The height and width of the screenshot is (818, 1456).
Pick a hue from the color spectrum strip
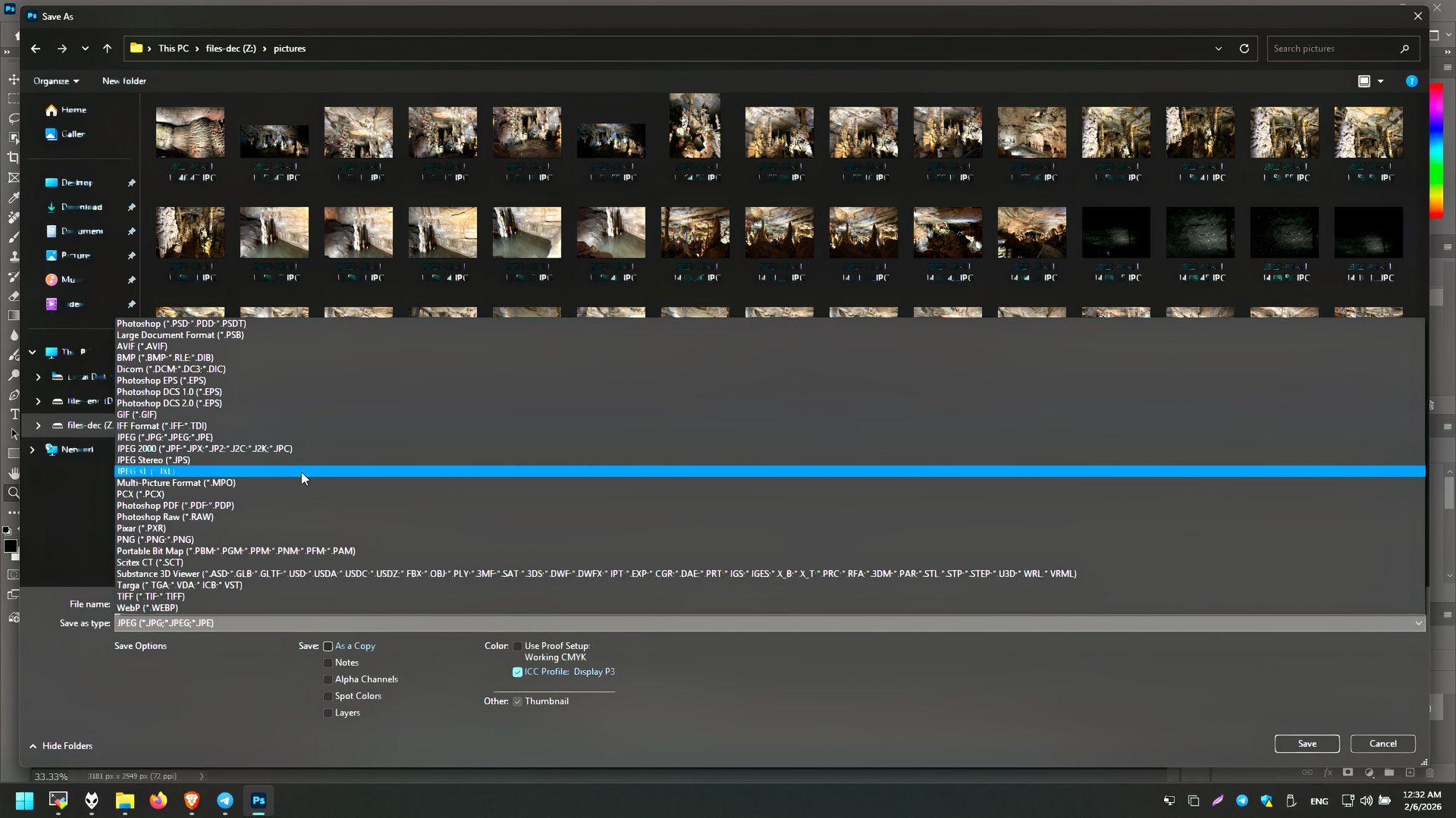(x=1436, y=152)
